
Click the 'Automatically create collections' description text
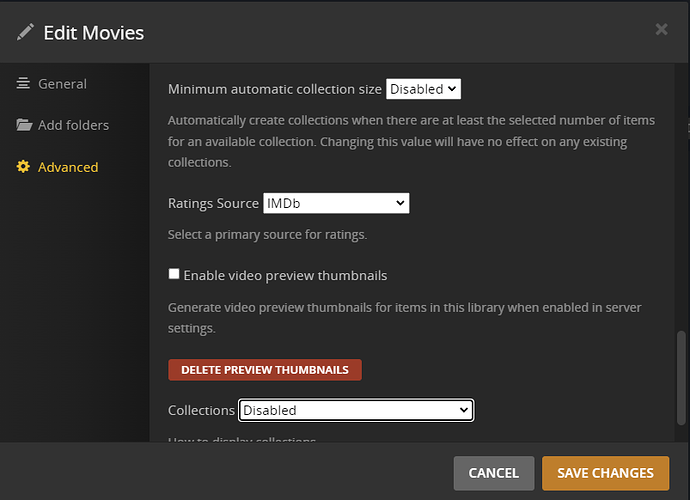pyautogui.click(x=411, y=141)
